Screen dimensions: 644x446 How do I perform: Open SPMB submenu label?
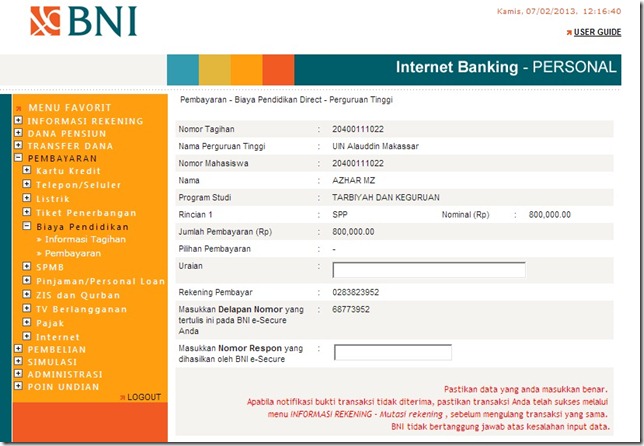pos(50,267)
